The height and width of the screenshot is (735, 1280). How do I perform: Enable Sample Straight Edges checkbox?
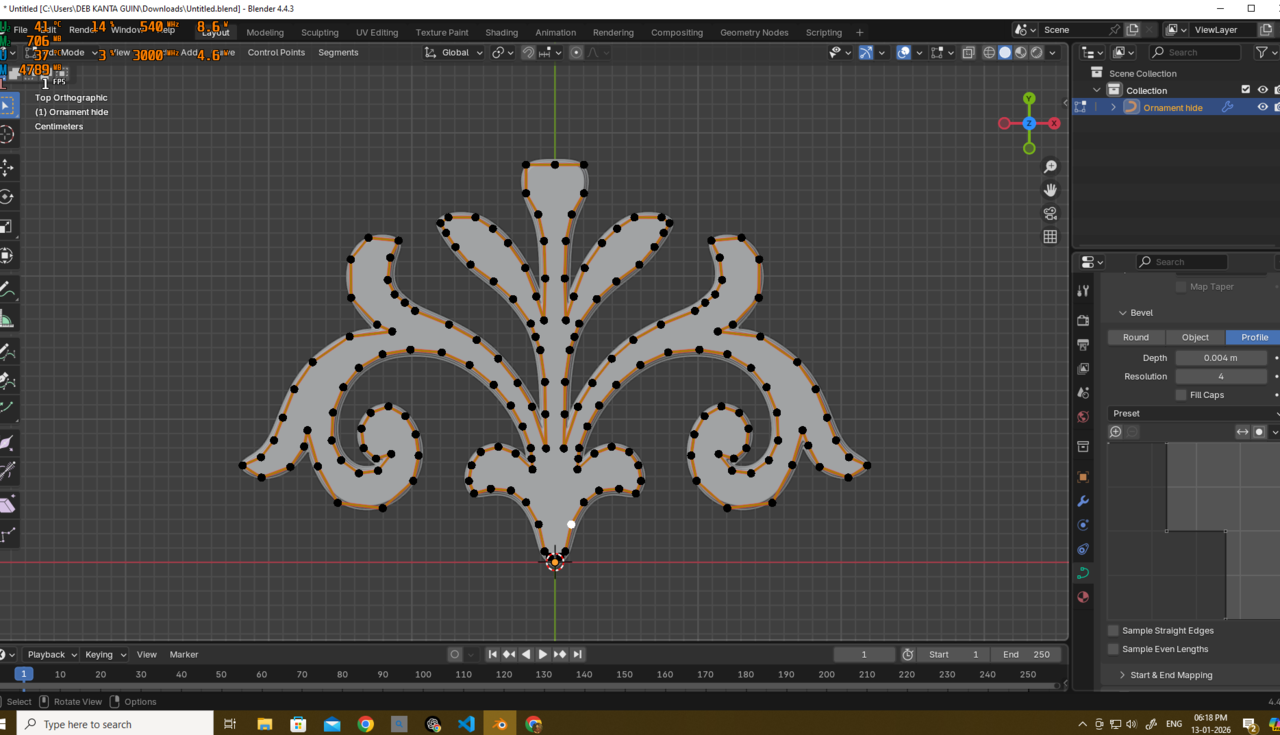coord(1113,631)
